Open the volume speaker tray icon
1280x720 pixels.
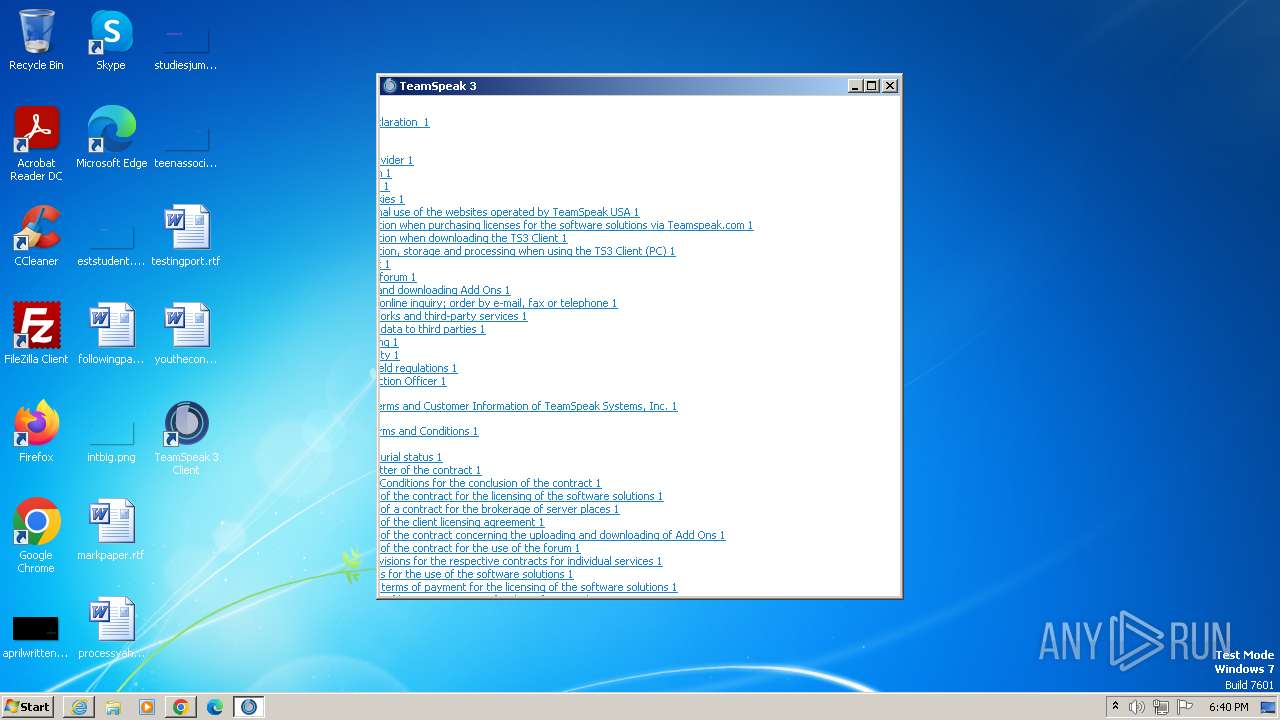1137,707
